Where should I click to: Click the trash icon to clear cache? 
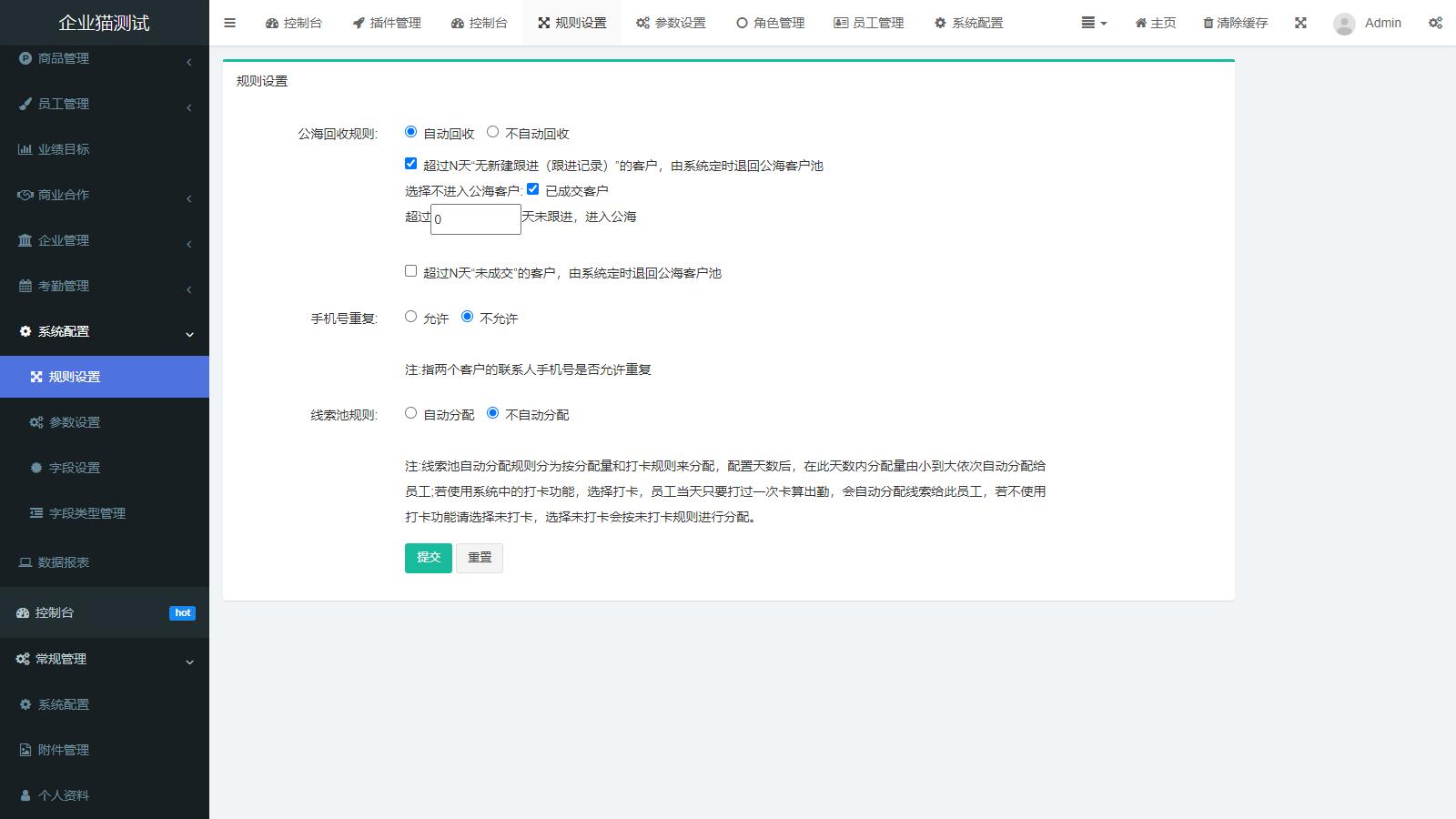(x=1208, y=23)
